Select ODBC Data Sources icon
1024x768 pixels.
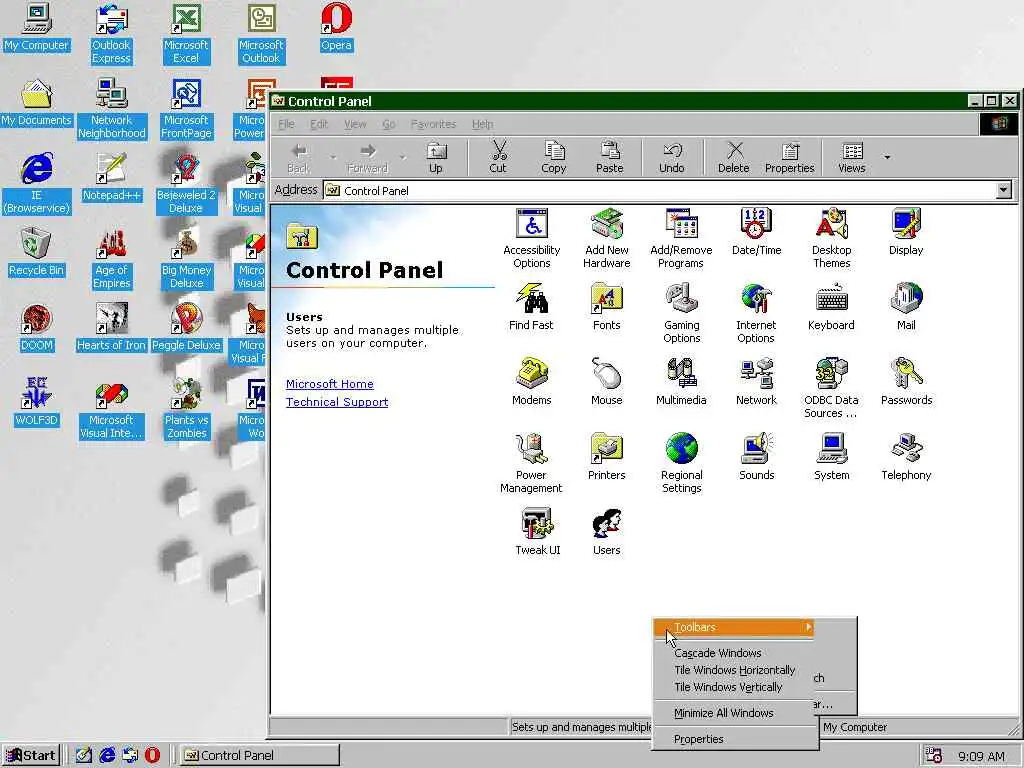point(831,388)
